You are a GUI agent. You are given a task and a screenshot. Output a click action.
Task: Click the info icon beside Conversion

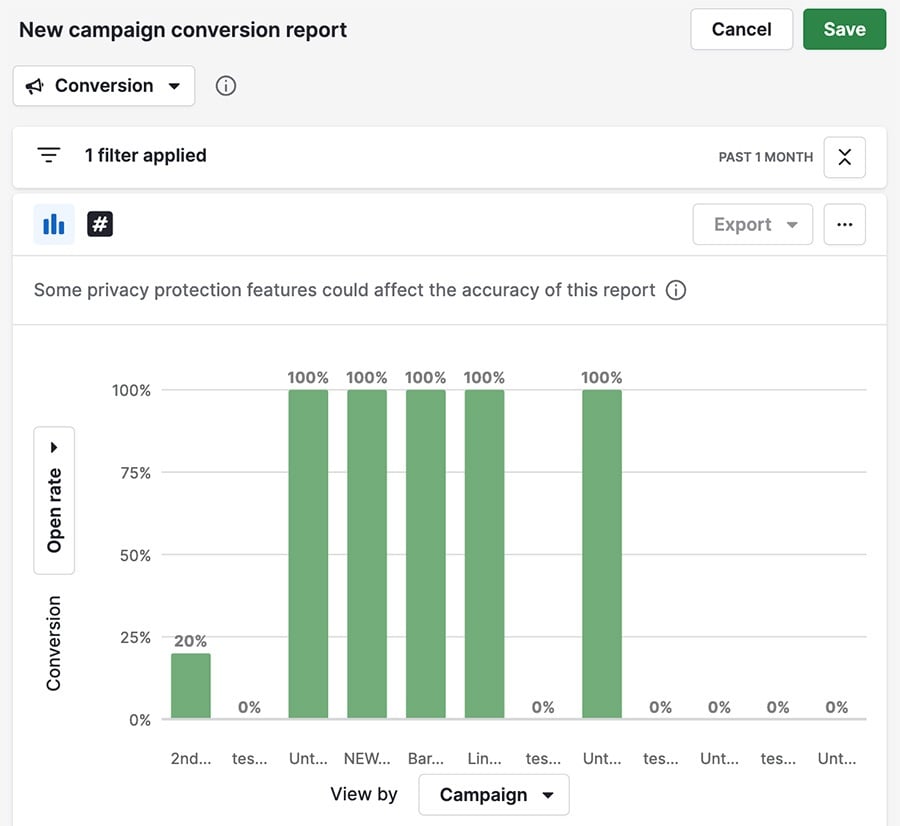225,86
